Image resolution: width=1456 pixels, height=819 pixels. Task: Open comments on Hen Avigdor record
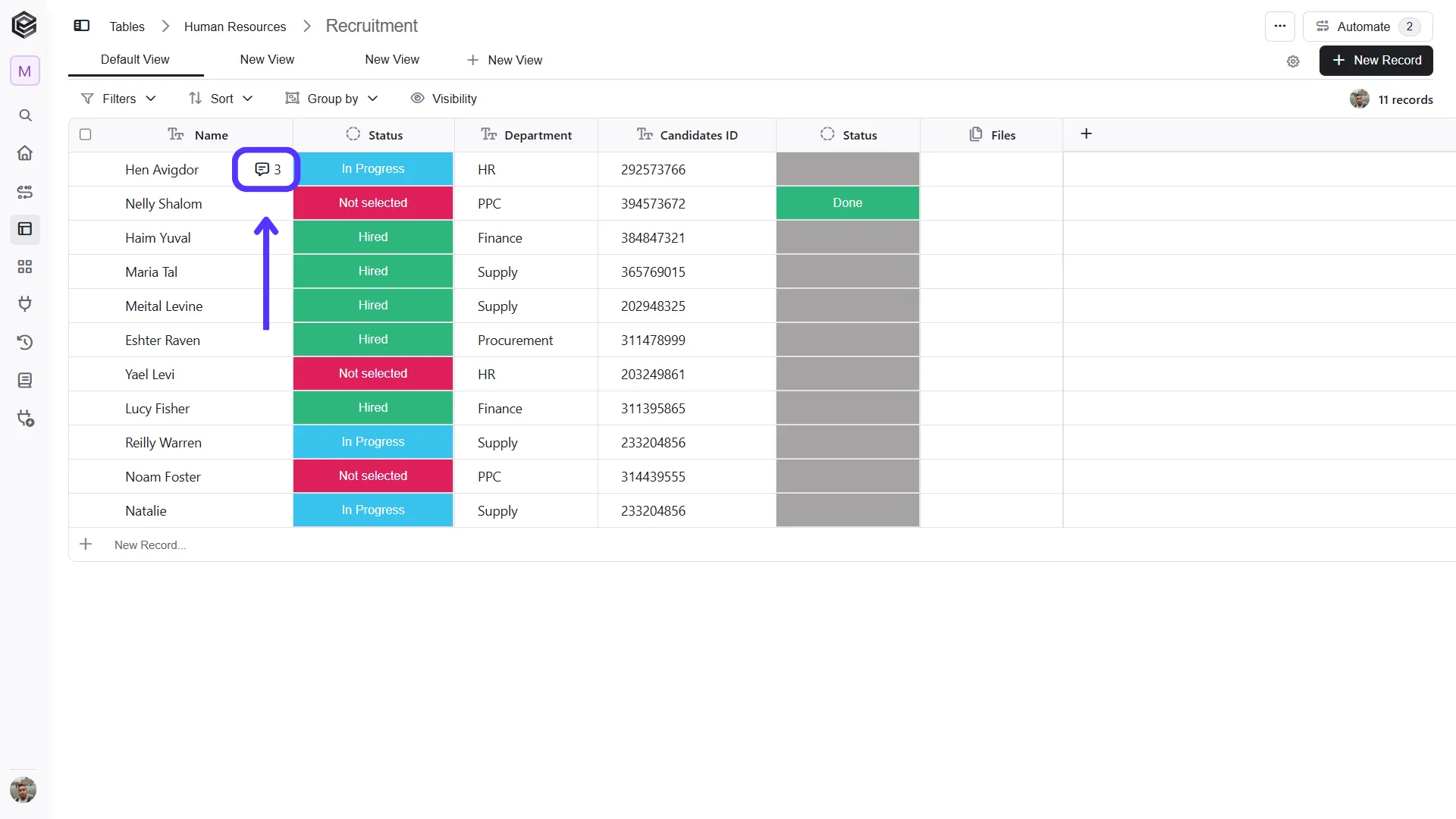tap(267, 169)
